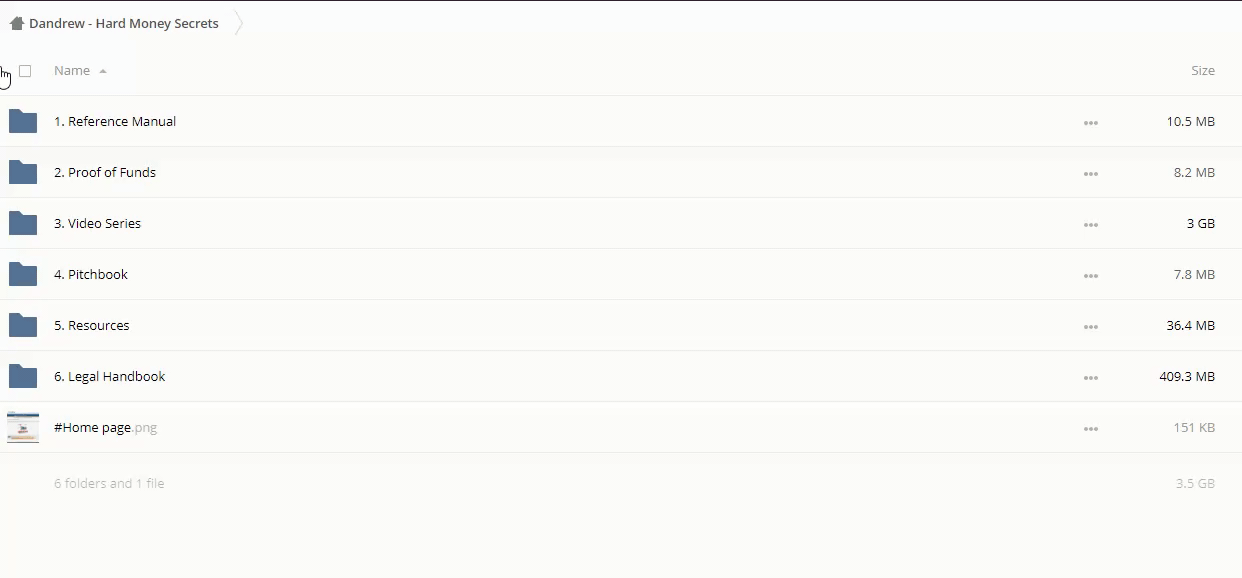Open the Video Series folder icon
This screenshot has height=578, width=1242.
pos(23,224)
